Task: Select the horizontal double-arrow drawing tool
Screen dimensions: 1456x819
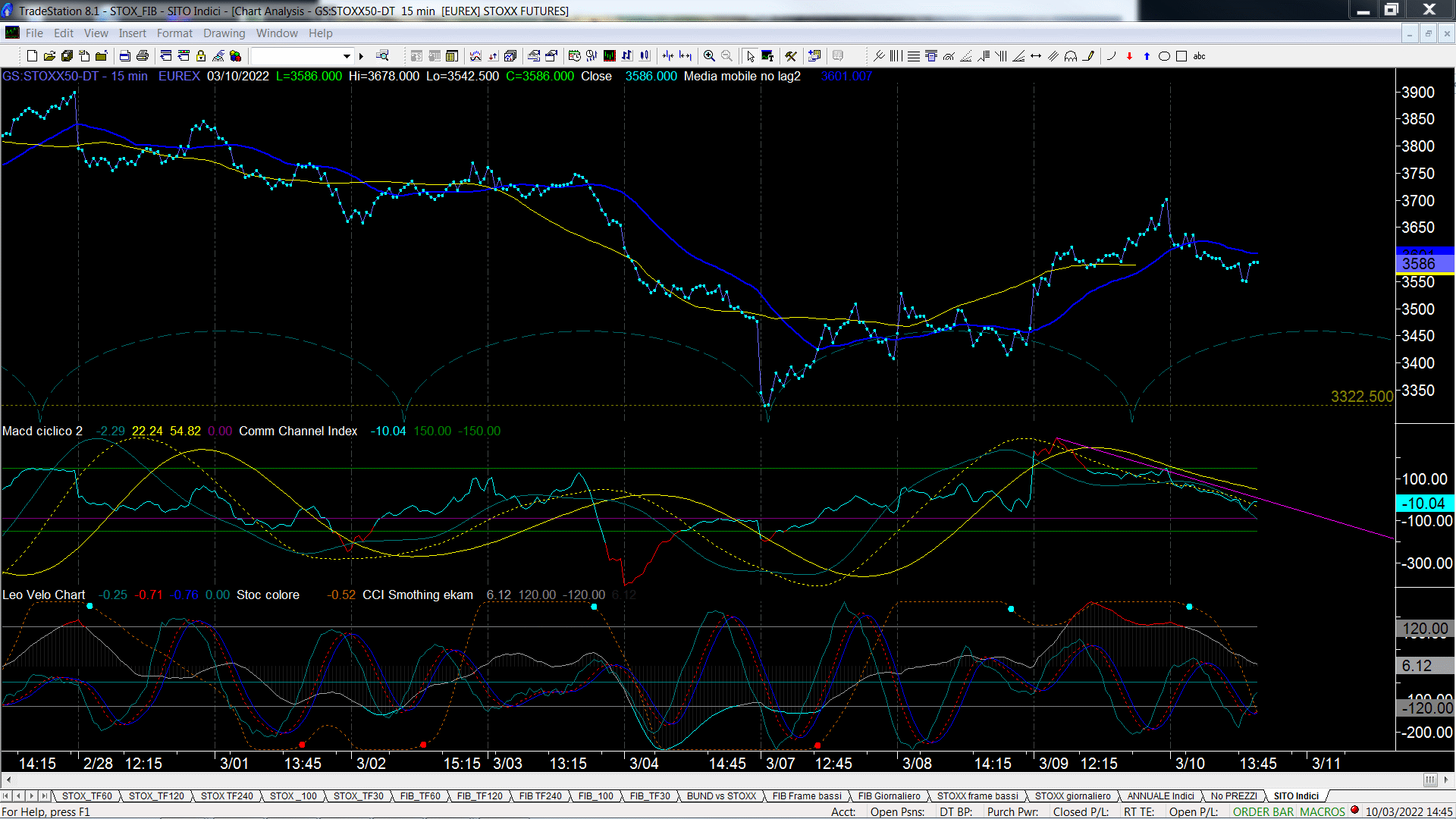Action: 1036,56
